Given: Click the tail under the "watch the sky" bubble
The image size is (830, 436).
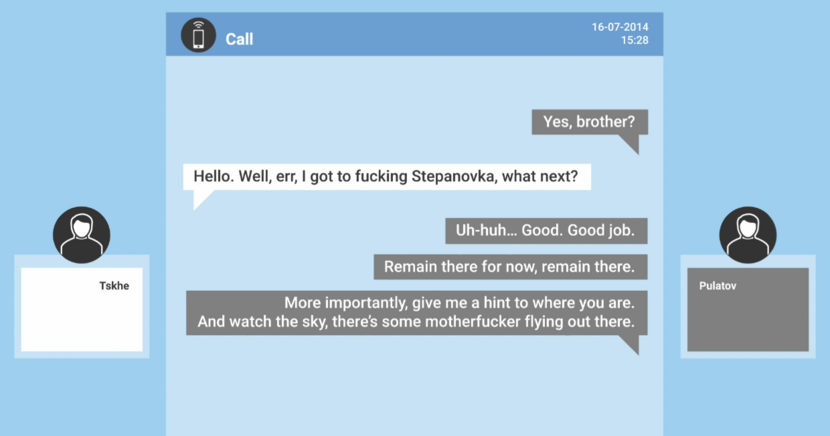Looking at the screenshot, I should pyautogui.click(x=630, y=344).
